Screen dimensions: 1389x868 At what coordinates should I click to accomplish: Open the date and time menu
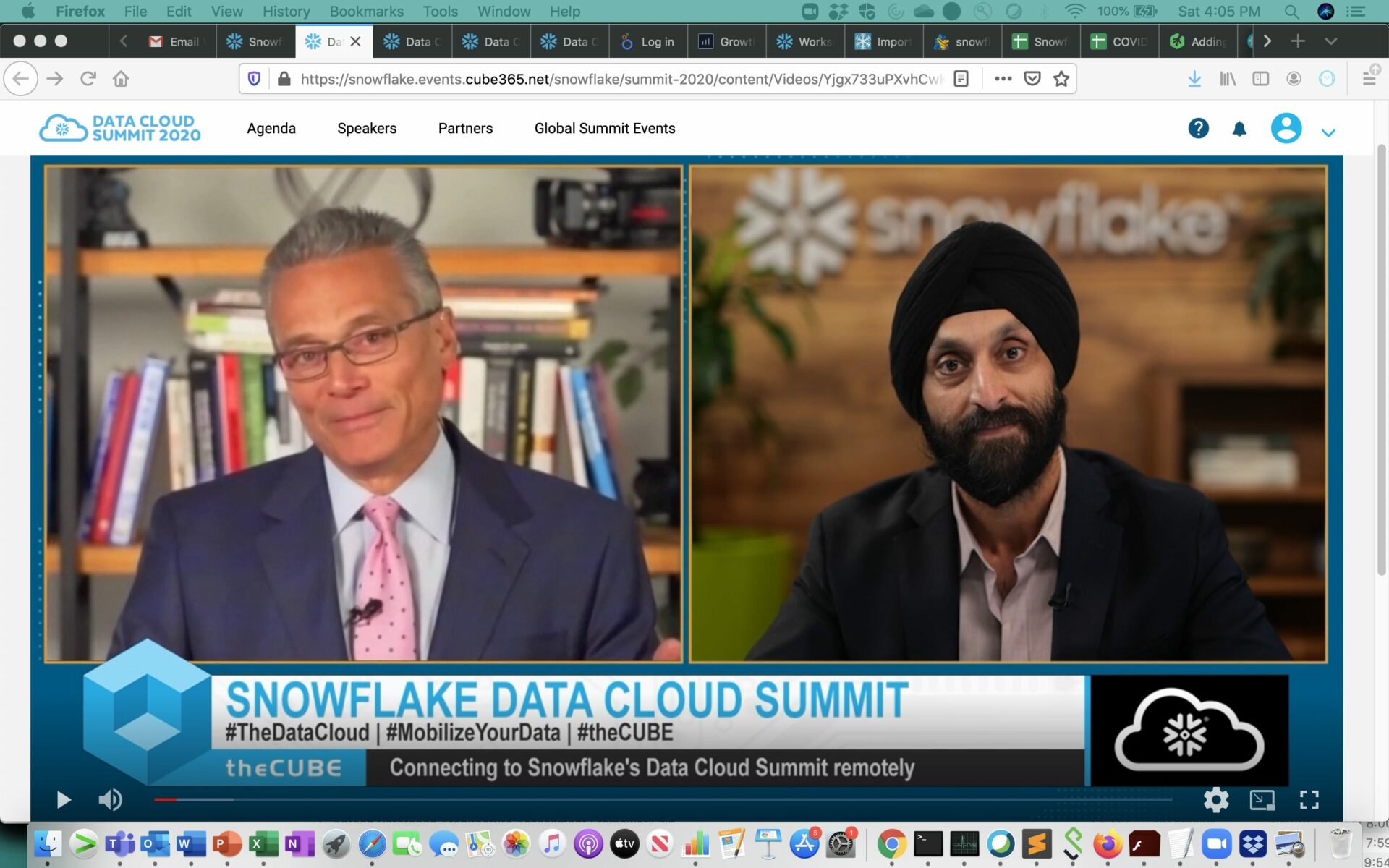[1219, 12]
